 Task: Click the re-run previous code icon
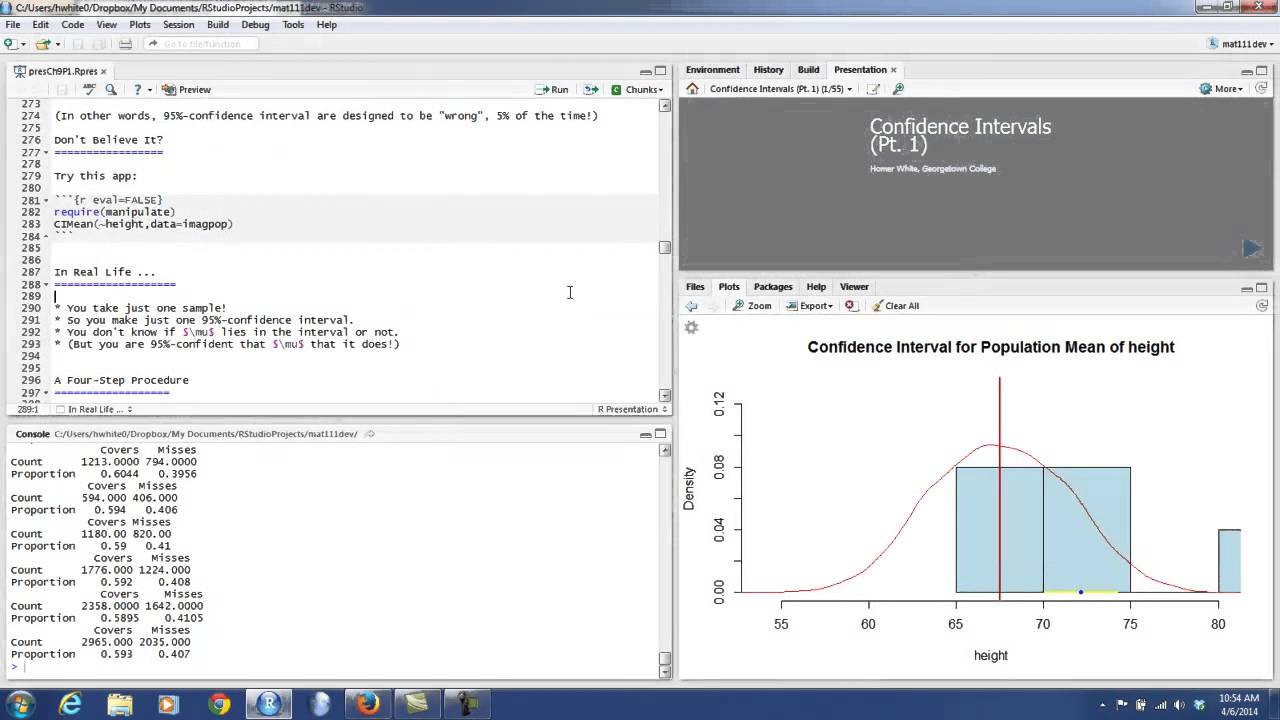tap(591, 89)
